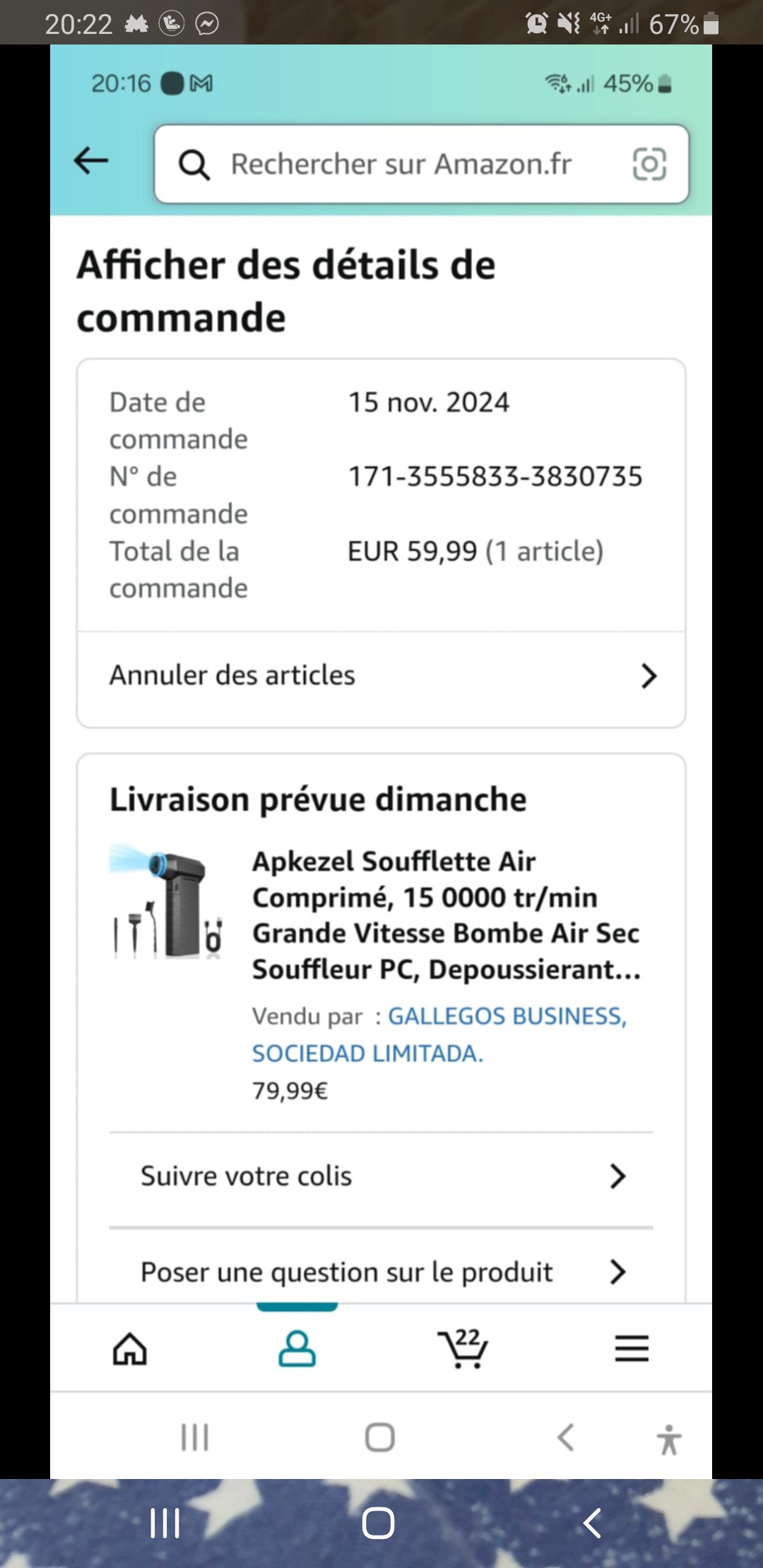Go to Amazon home tab icon
This screenshot has height=1568, width=763.
[x=130, y=1349]
